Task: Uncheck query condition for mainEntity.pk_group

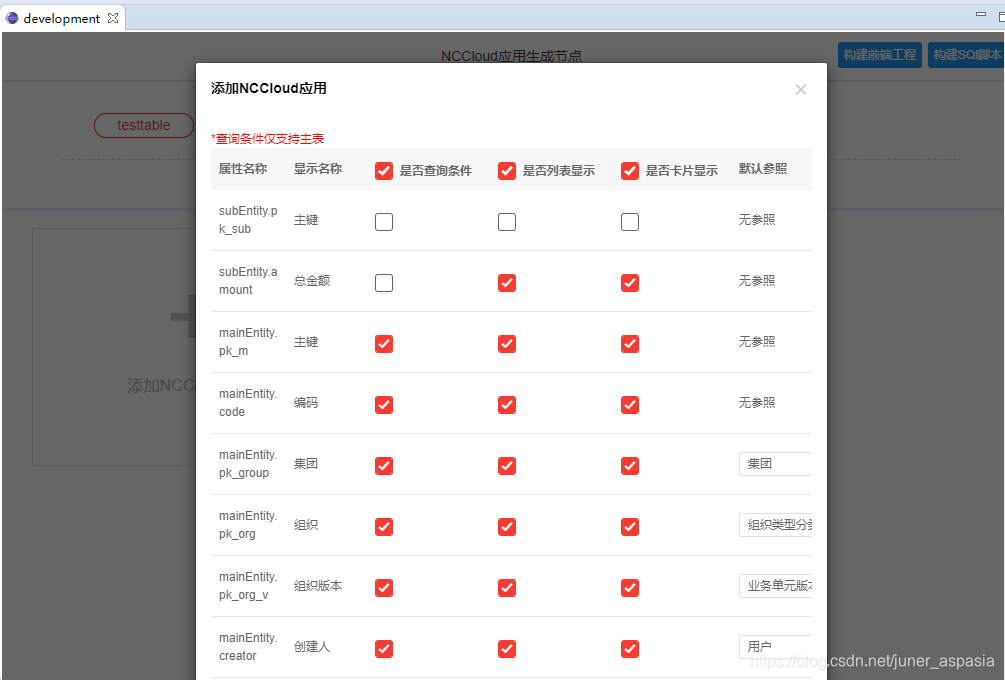Action: [384, 466]
